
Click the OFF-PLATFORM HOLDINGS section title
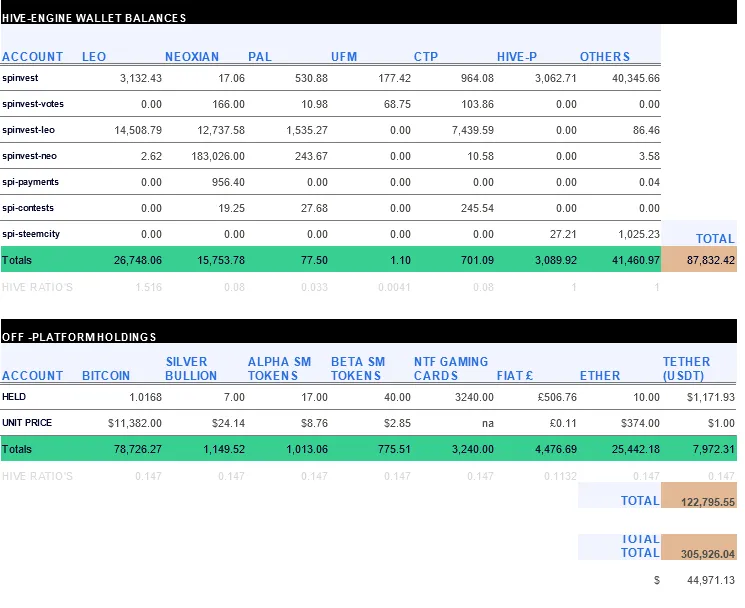click(x=79, y=337)
